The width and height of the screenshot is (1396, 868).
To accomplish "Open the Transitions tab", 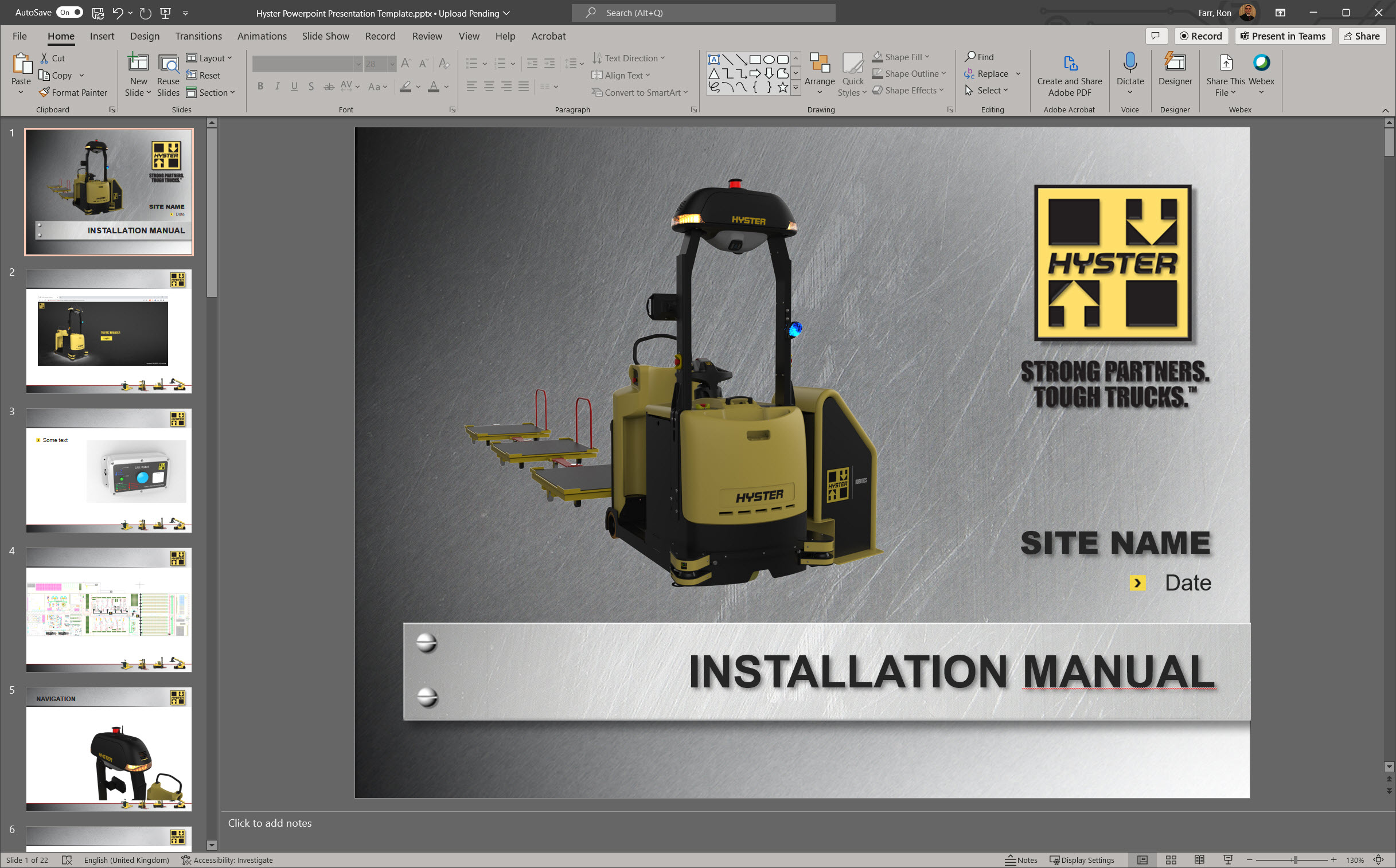I will (198, 36).
